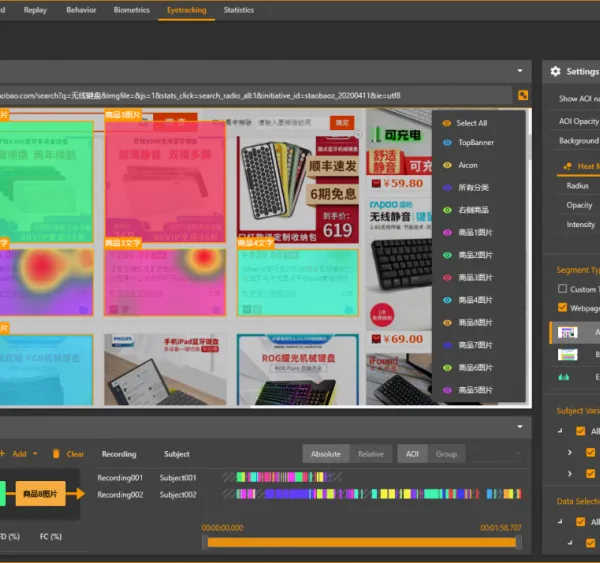Screen dimensions: 600x563
Task: Enable the Custom segment type checkbox
Action: [562, 289]
